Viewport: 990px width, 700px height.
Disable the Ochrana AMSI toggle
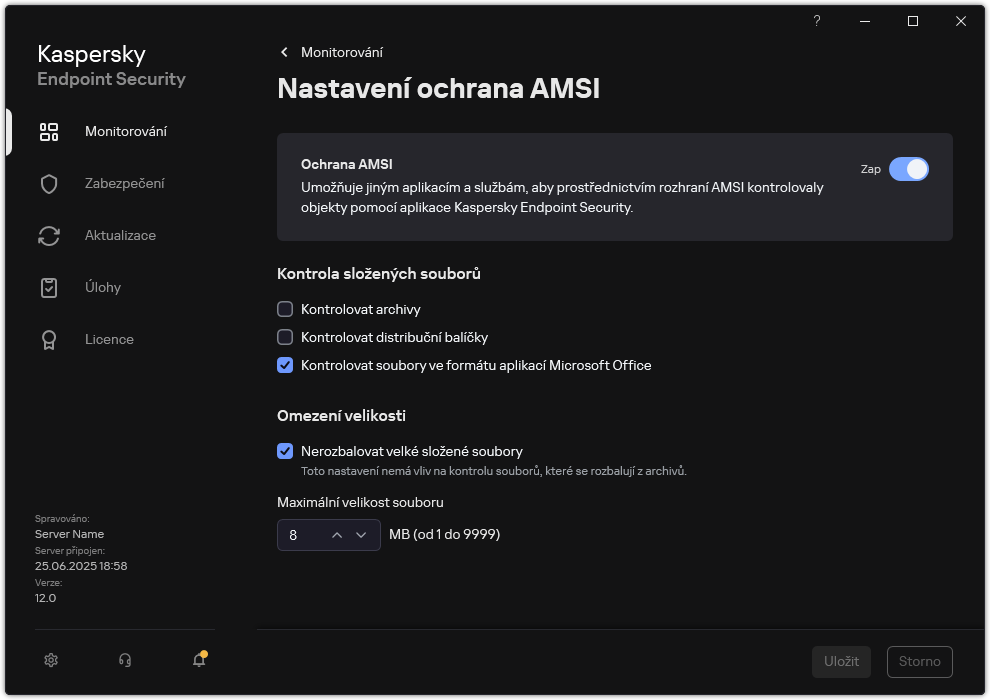click(910, 170)
